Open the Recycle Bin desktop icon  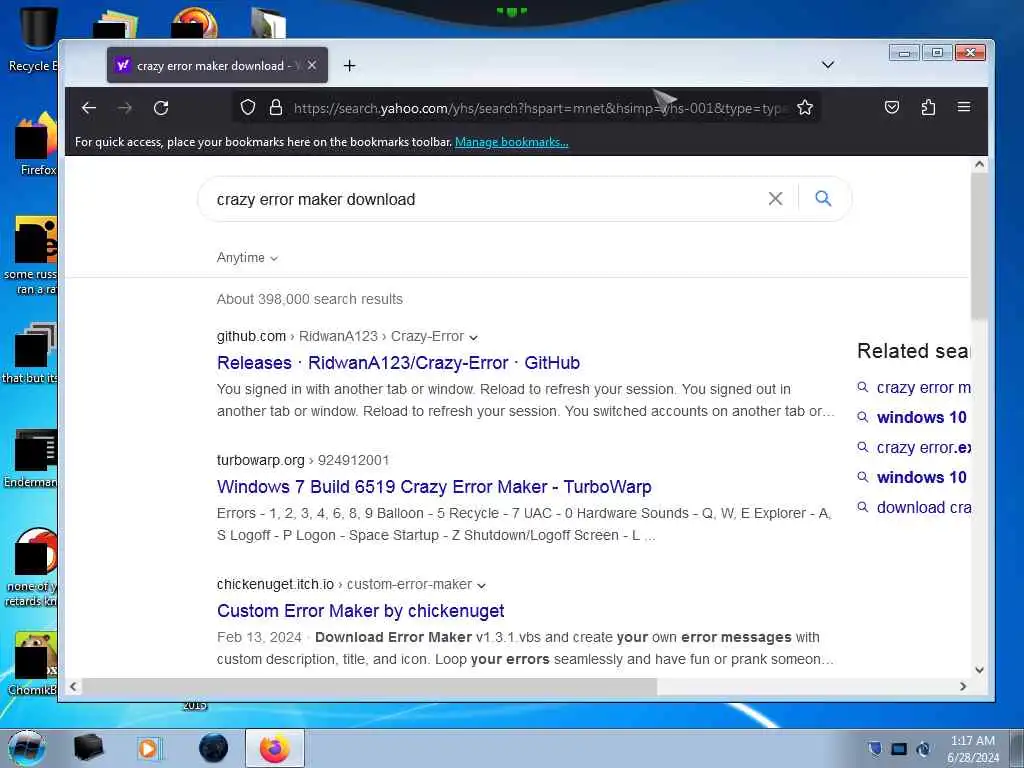[x=33, y=40]
